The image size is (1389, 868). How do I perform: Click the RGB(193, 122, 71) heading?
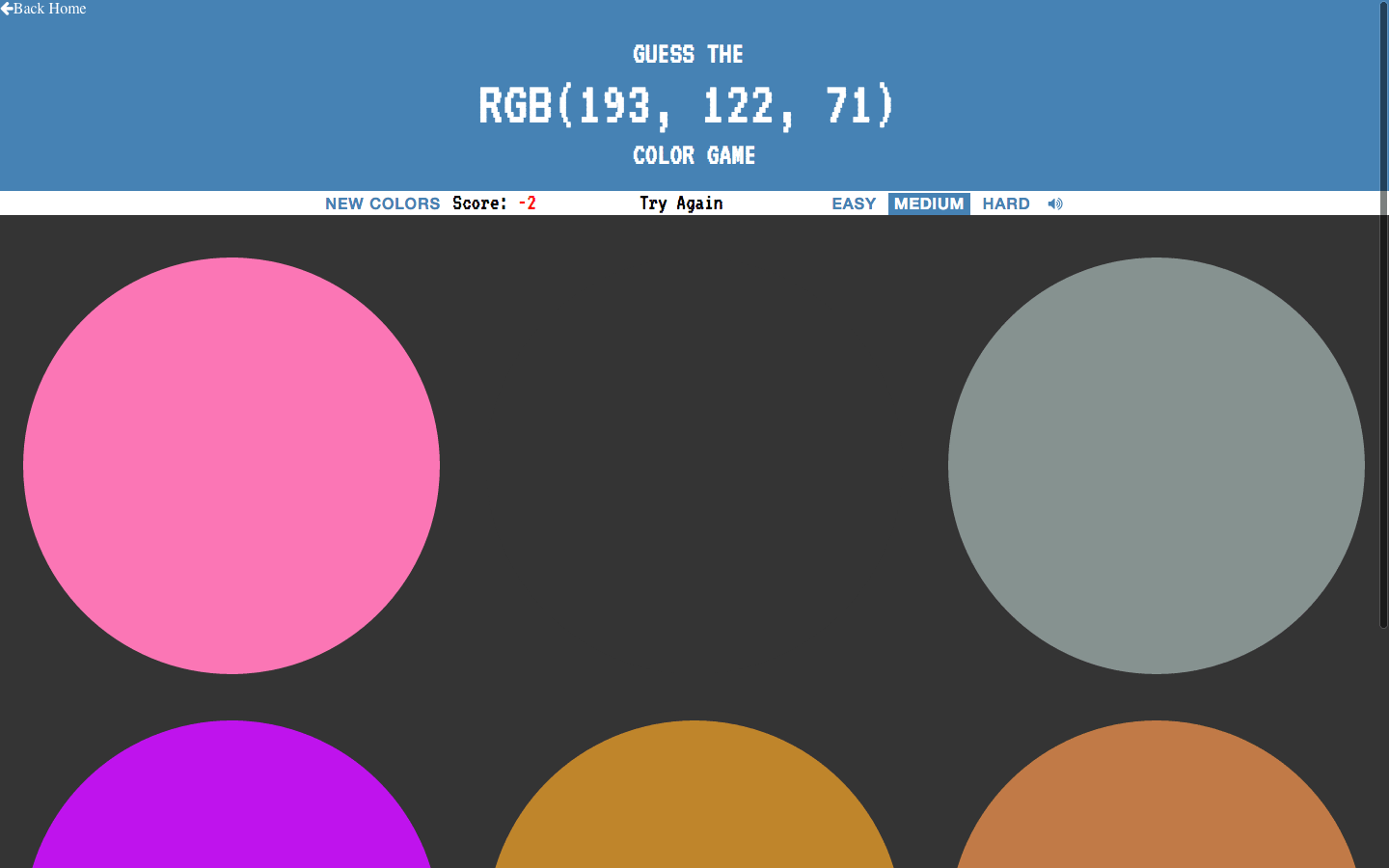(x=687, y=106)
